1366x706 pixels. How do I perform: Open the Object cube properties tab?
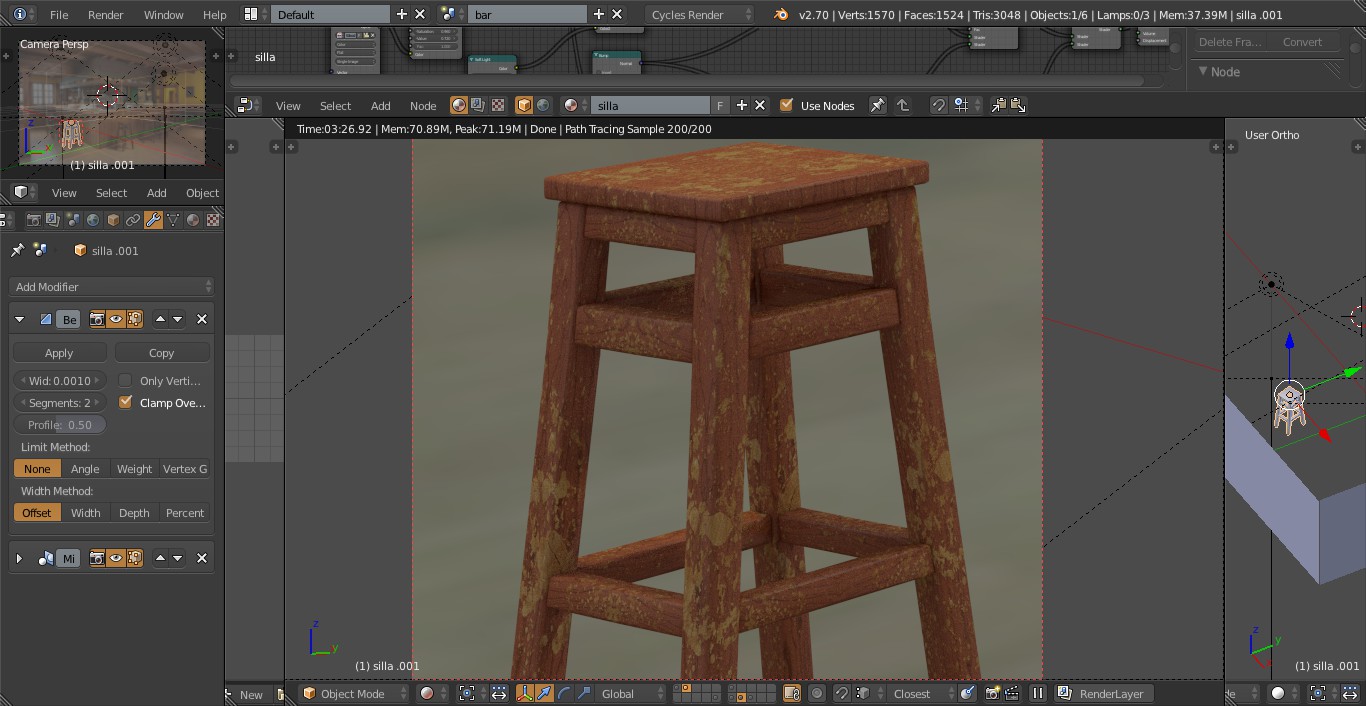[x=113, y=220]
